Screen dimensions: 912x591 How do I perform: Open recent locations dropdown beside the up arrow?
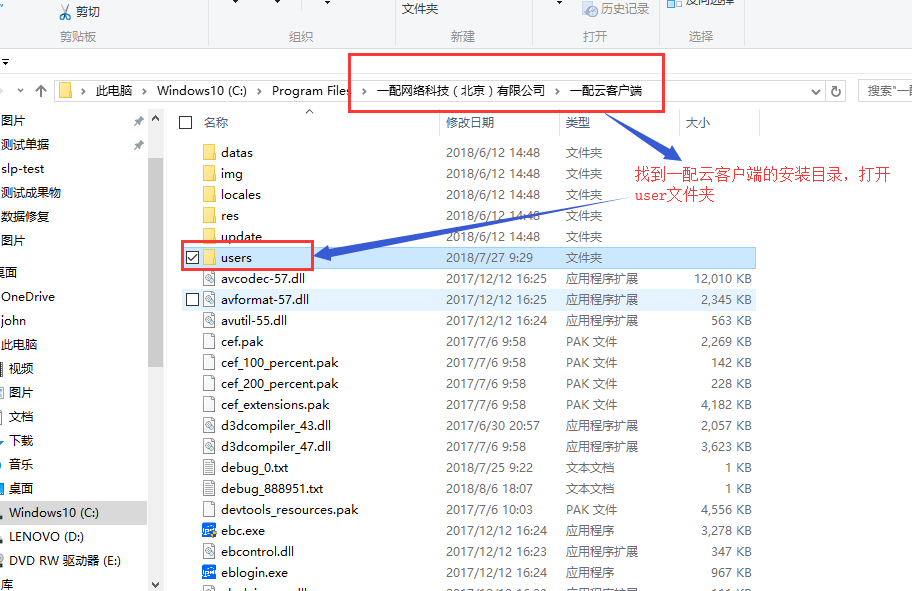22,91
